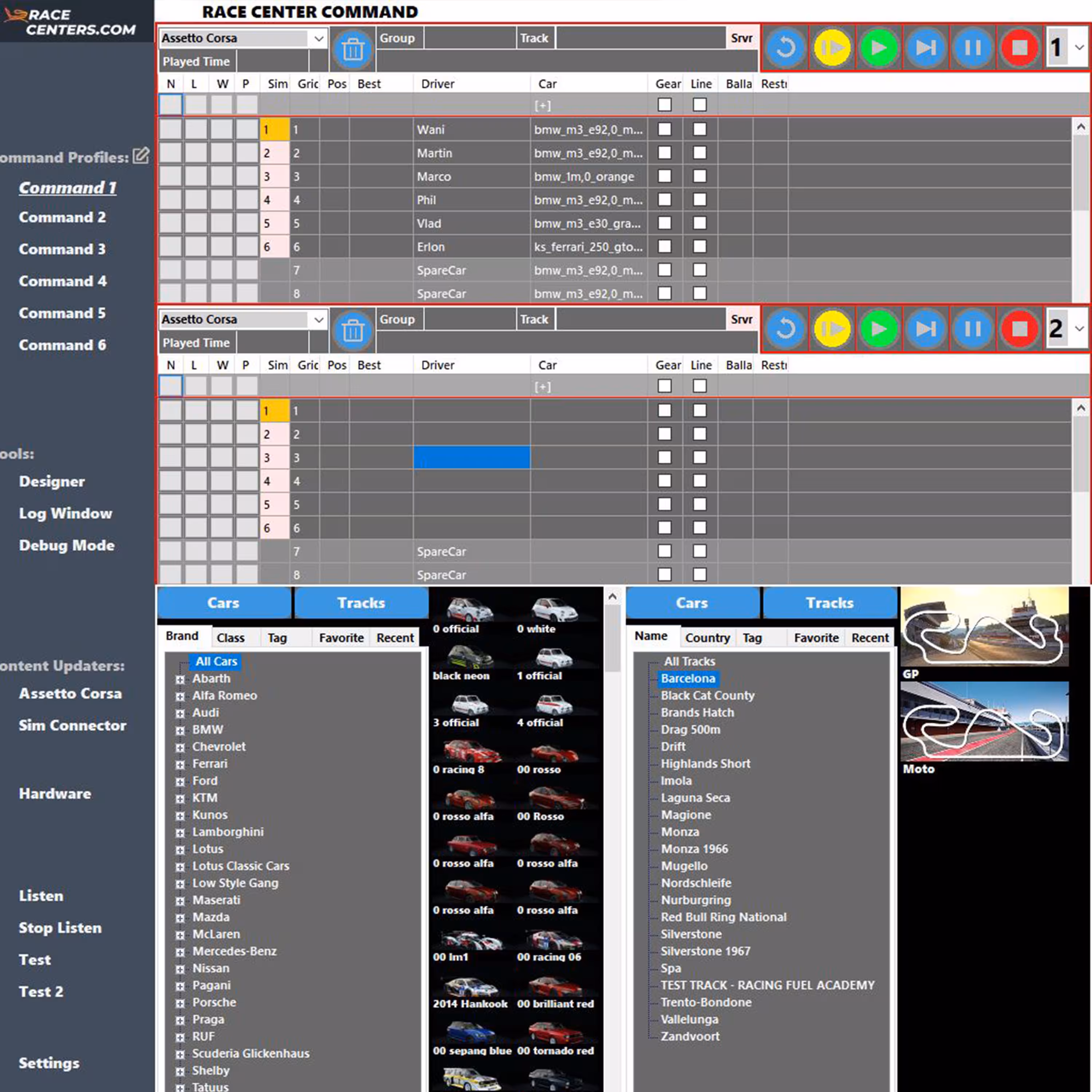Open left browser Recent tab
The image size is (1092, 1092).
[395, 638]
